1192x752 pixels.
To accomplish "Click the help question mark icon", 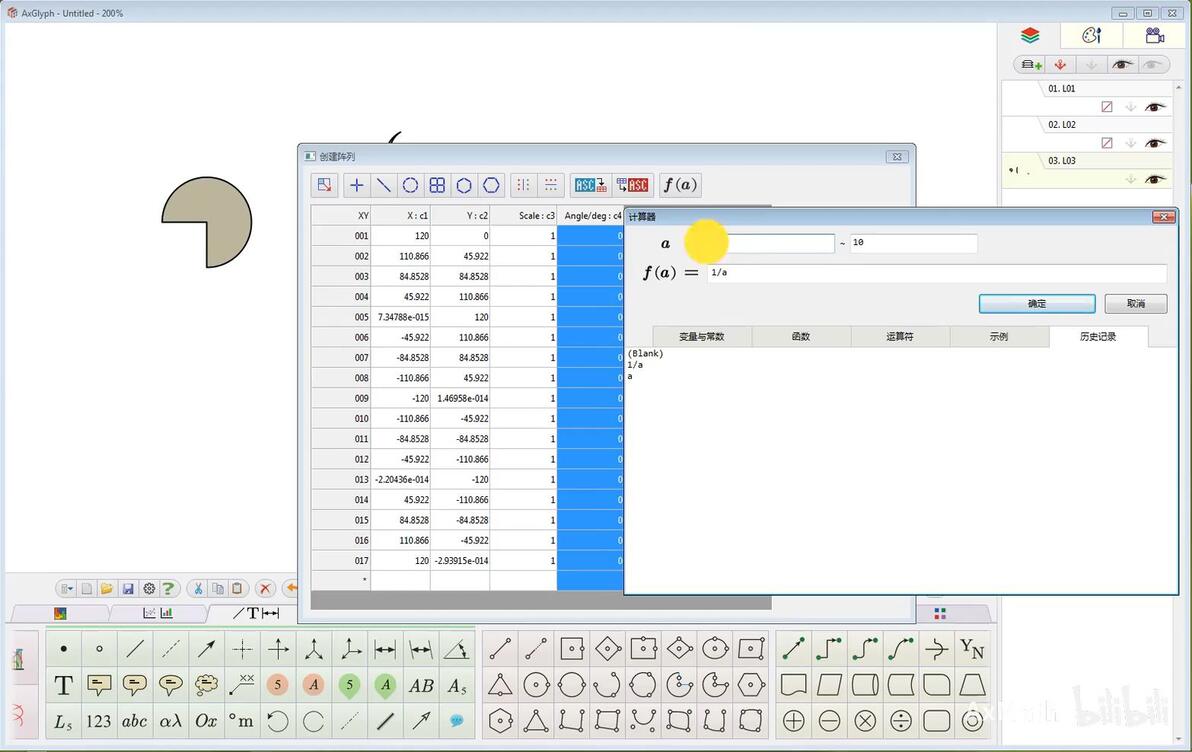I will pos(168,588).
